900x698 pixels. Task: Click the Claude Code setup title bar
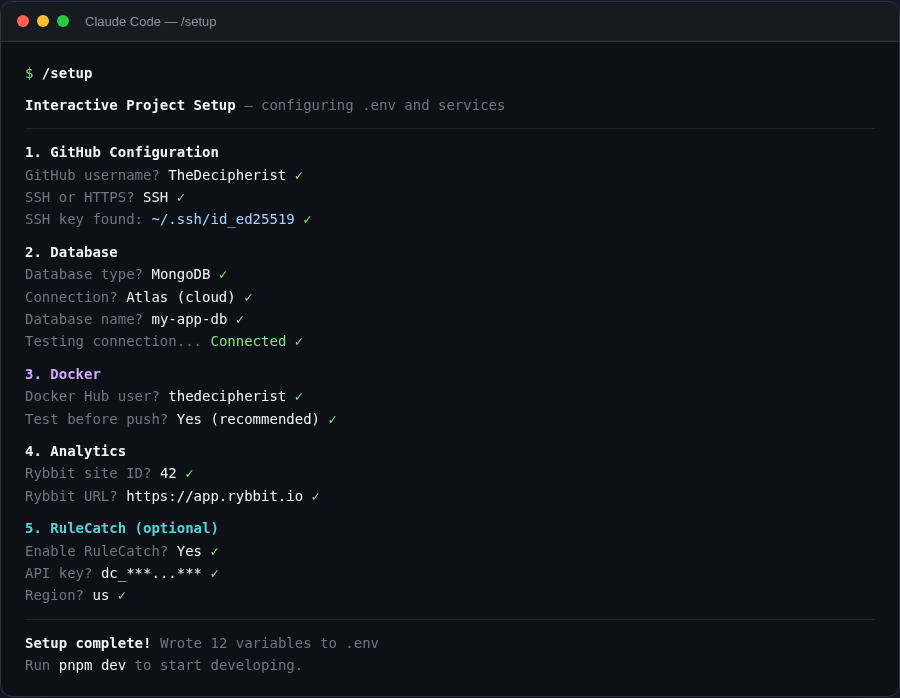point(151,21)
